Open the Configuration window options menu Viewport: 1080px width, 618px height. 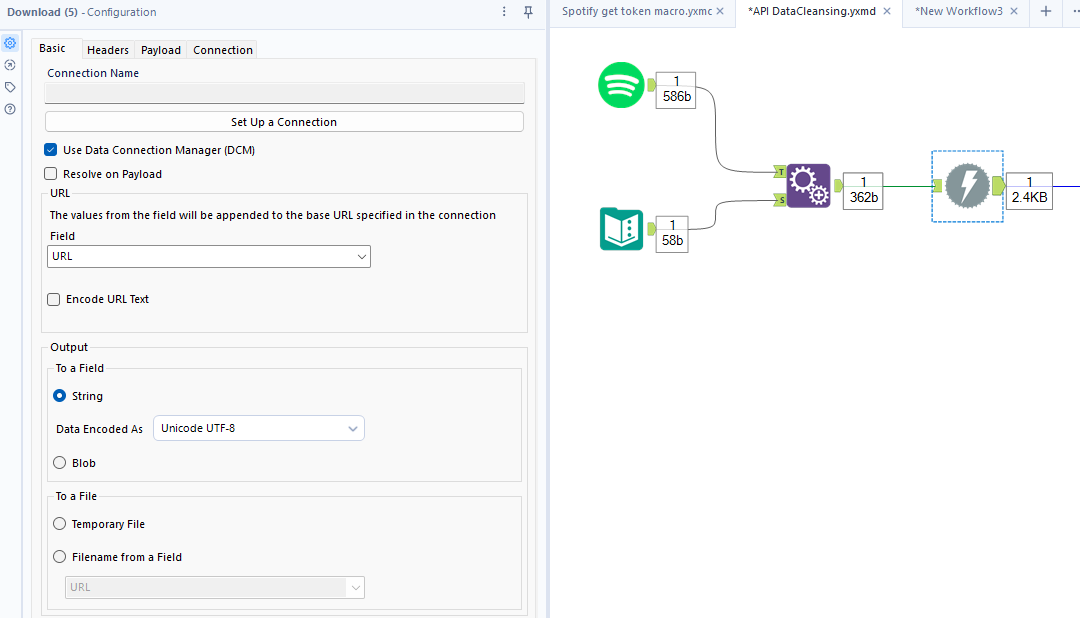click(x=504, y=12)
